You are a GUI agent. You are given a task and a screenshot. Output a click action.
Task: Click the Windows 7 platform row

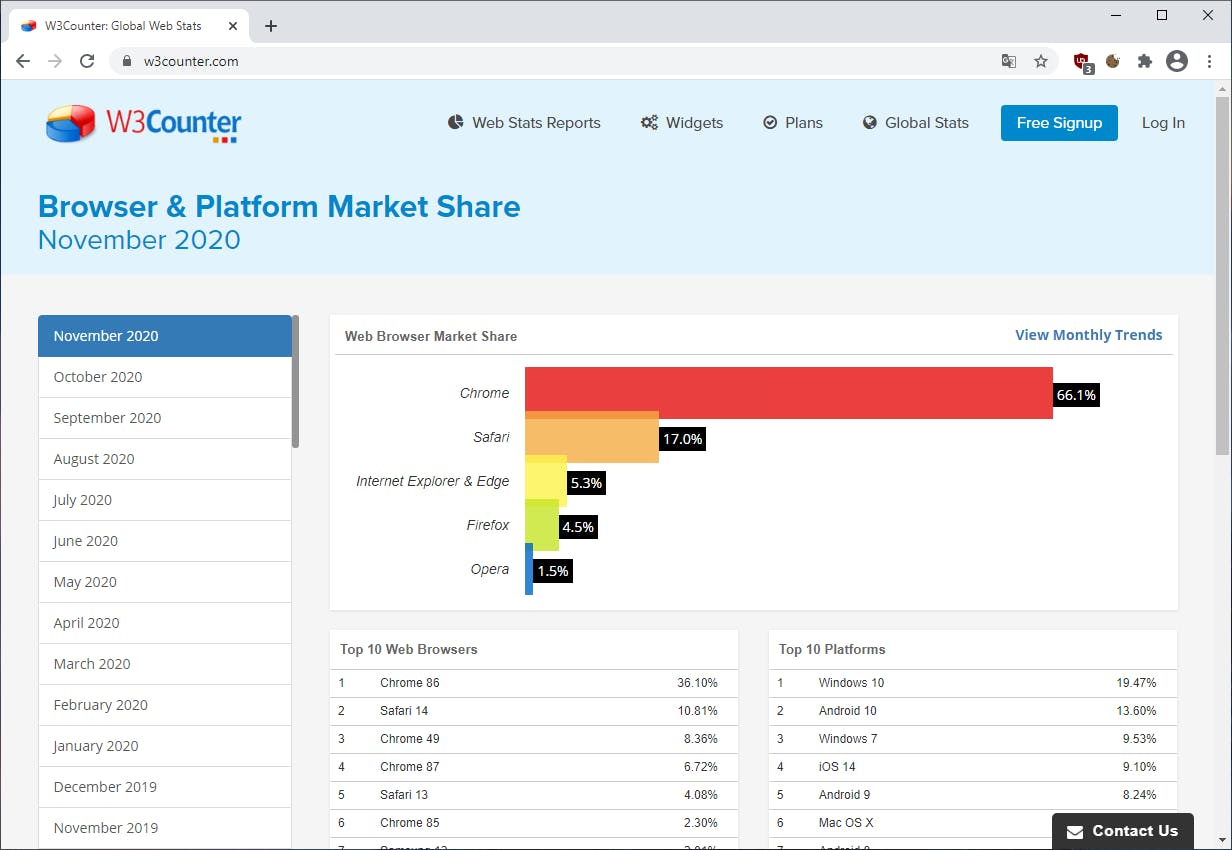pos(973,739)
